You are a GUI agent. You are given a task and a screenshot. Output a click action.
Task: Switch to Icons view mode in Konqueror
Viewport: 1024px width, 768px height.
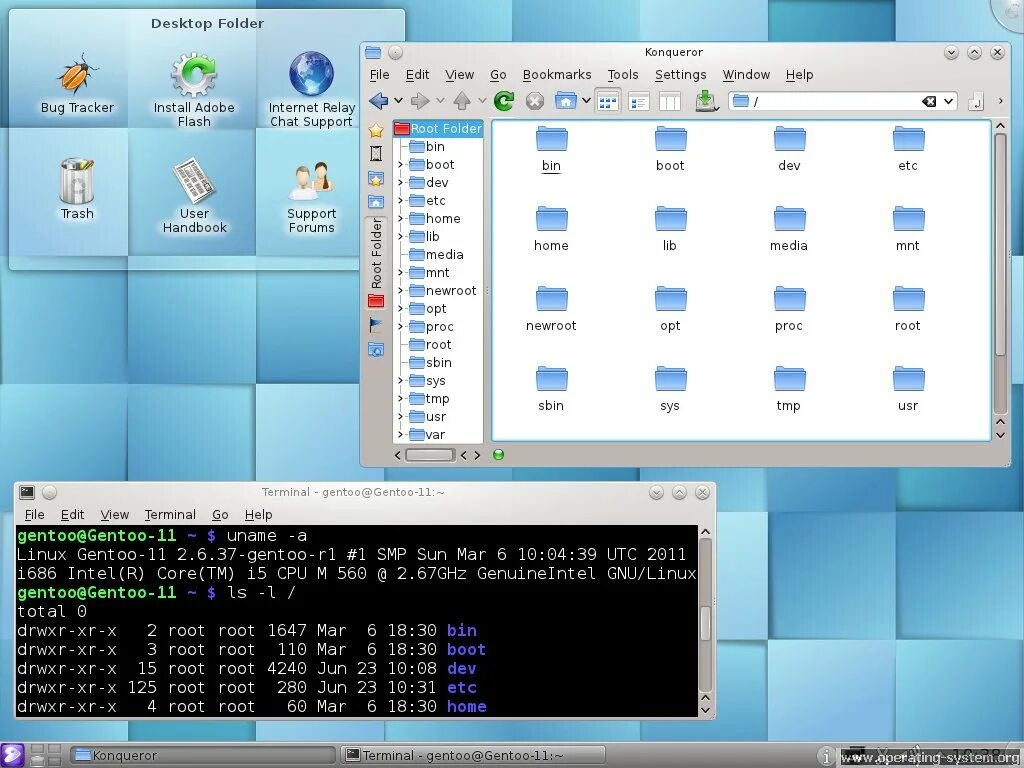pos(607,102)
